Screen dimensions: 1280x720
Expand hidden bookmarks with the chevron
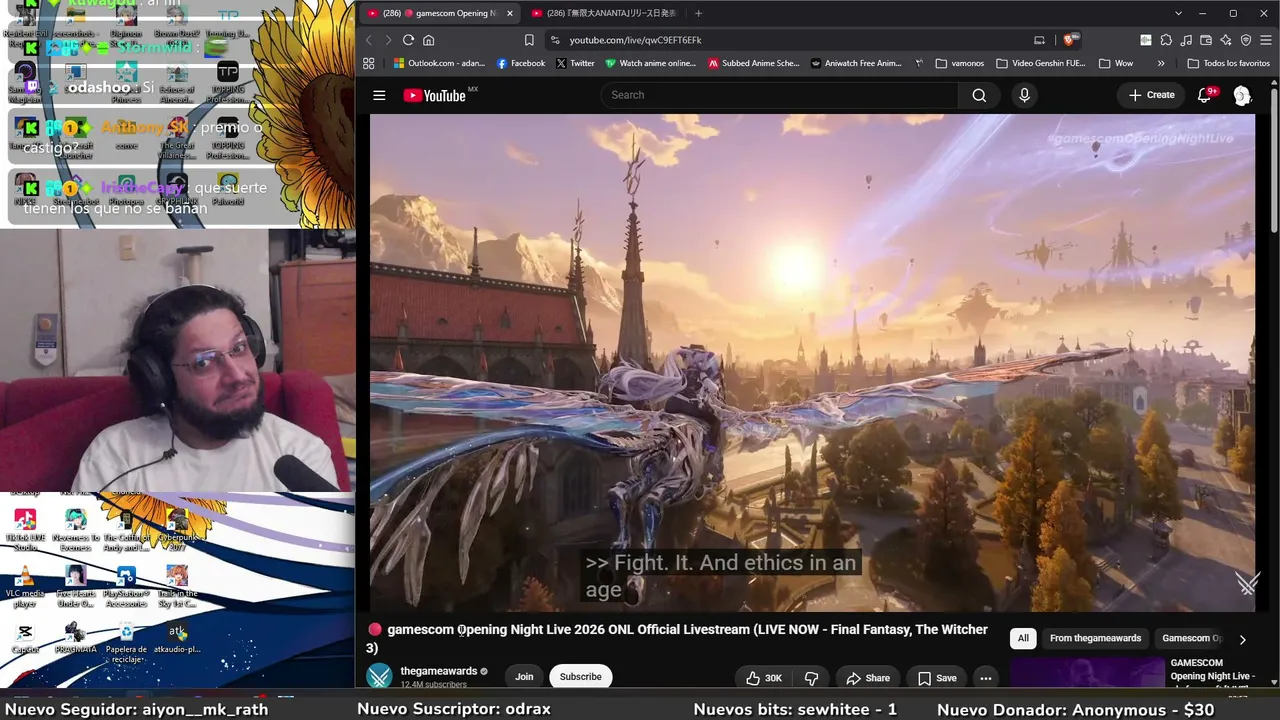pos(1161,63)
